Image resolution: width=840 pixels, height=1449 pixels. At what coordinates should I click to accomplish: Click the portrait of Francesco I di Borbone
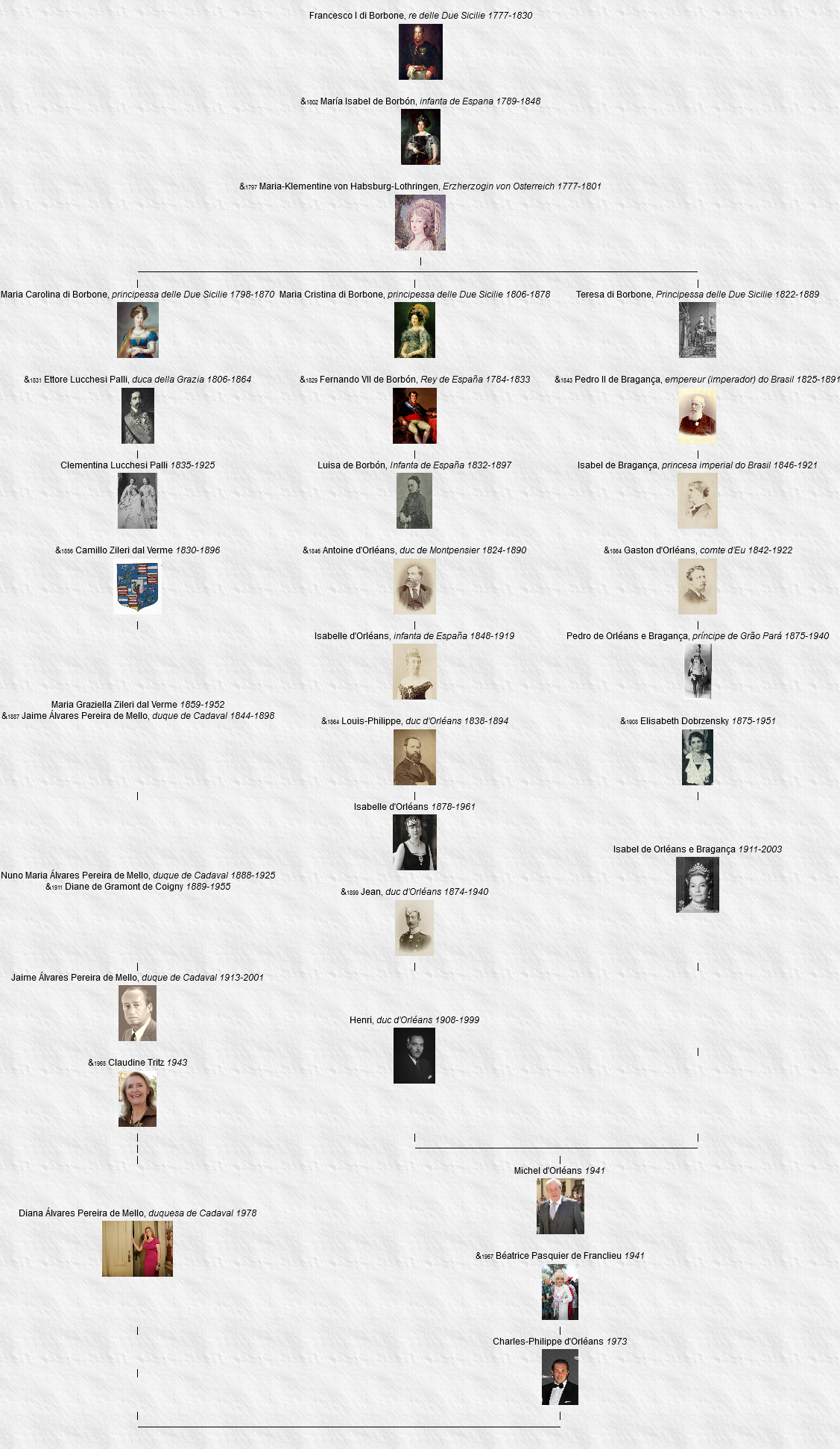(420, 51)
